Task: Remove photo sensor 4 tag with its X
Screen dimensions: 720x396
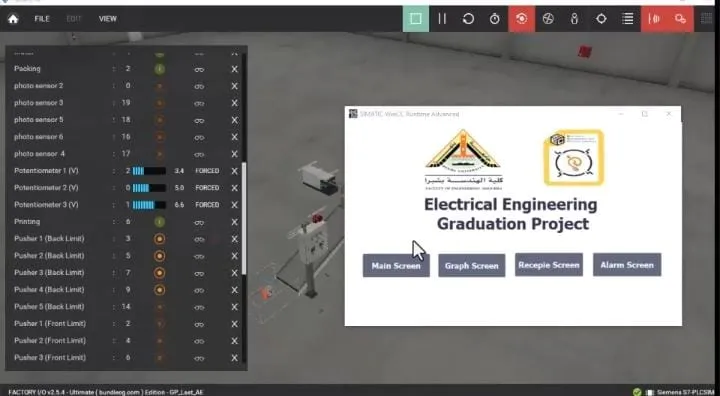Action: 235,154
